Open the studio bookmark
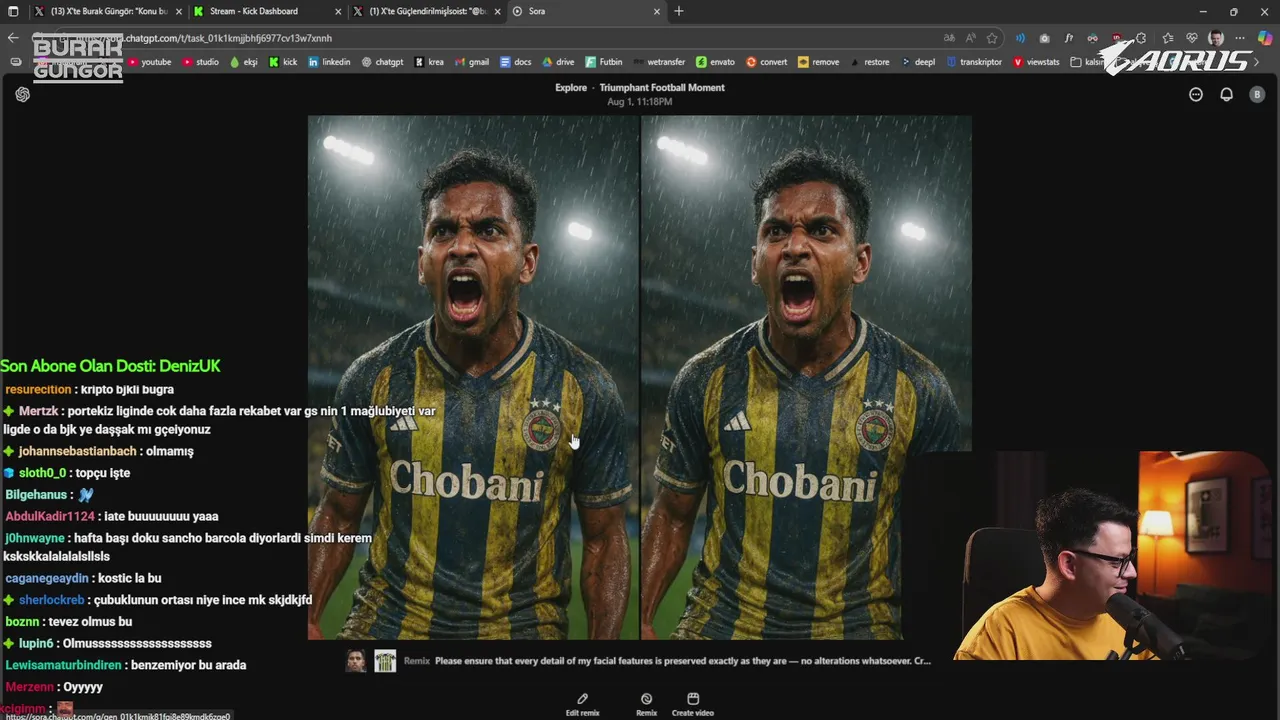1280x720 pixels. click(200, 62)
